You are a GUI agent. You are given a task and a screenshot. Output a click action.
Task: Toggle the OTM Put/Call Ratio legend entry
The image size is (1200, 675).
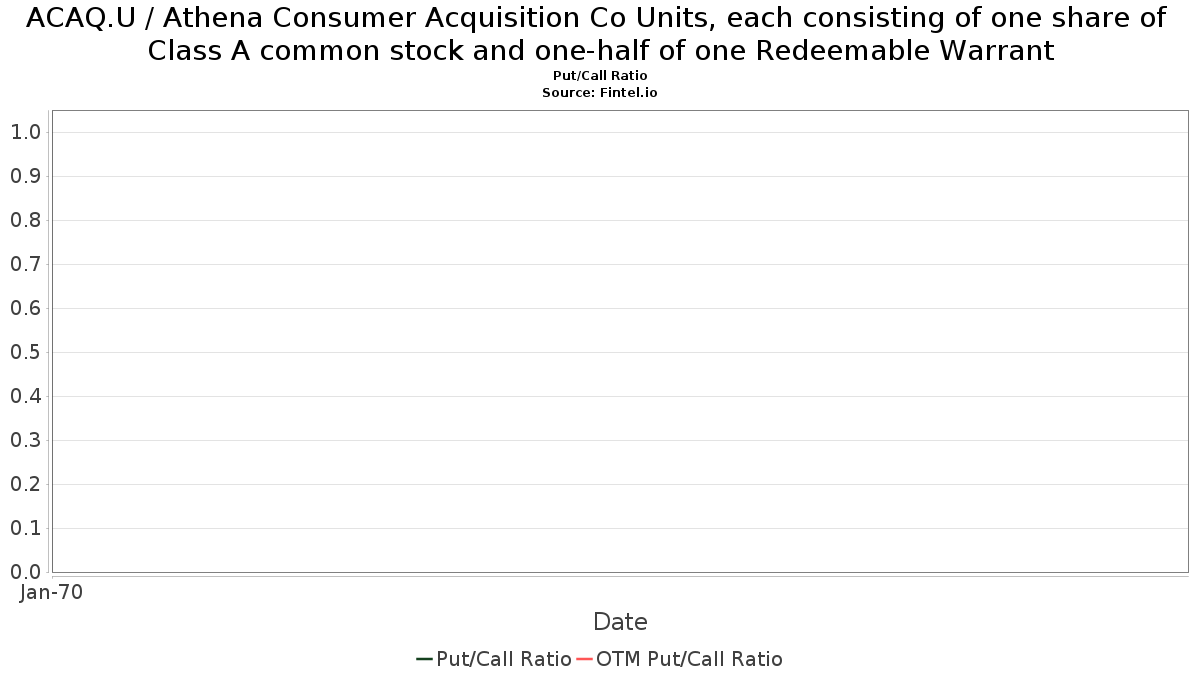click(680, 659)
